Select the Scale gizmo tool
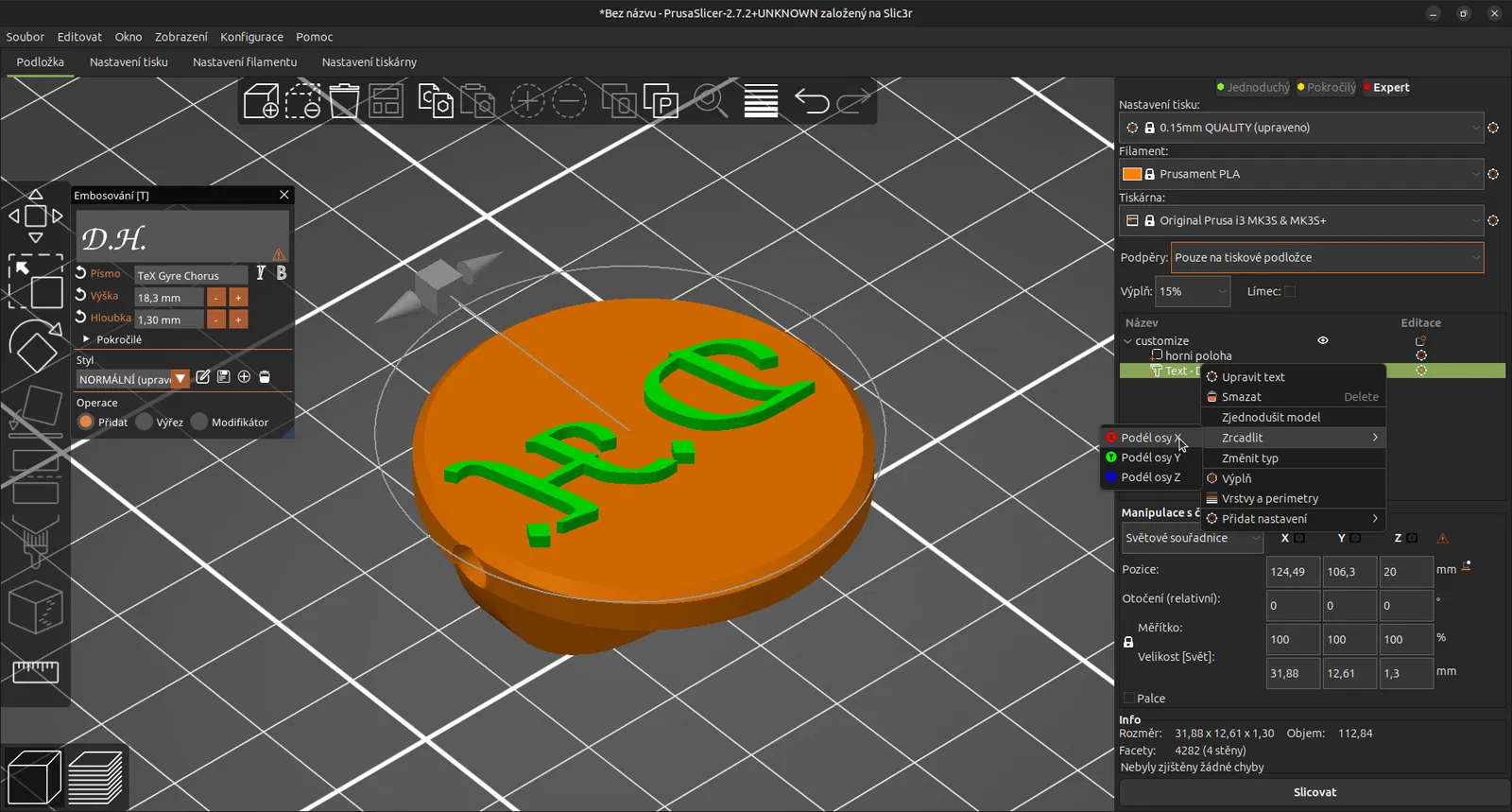The height and width of the screenshot is (812, 1512). pos(35,282)
